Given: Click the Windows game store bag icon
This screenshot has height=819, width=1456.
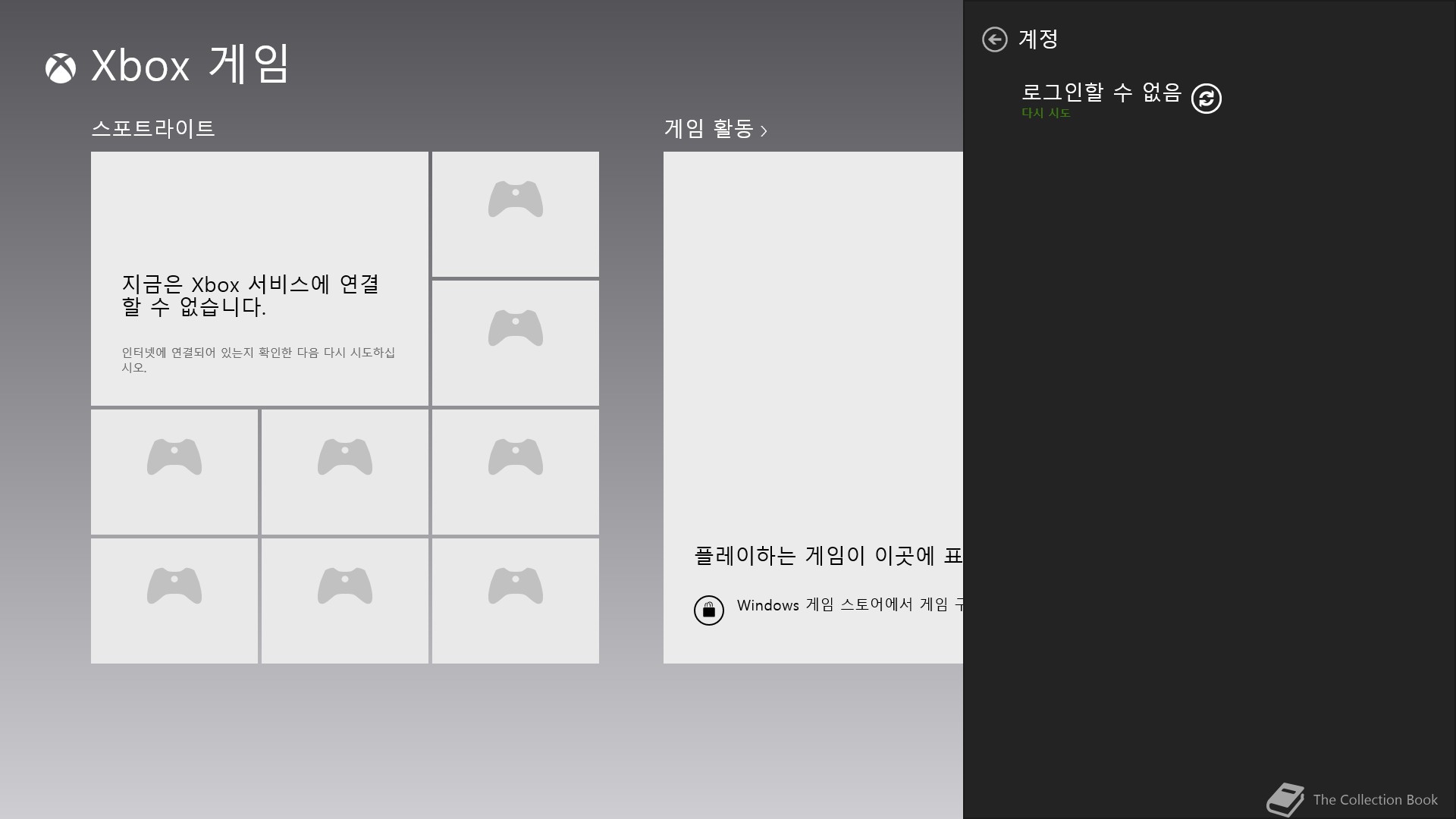Looking at the screenshot, I should [x=709, y=610].
